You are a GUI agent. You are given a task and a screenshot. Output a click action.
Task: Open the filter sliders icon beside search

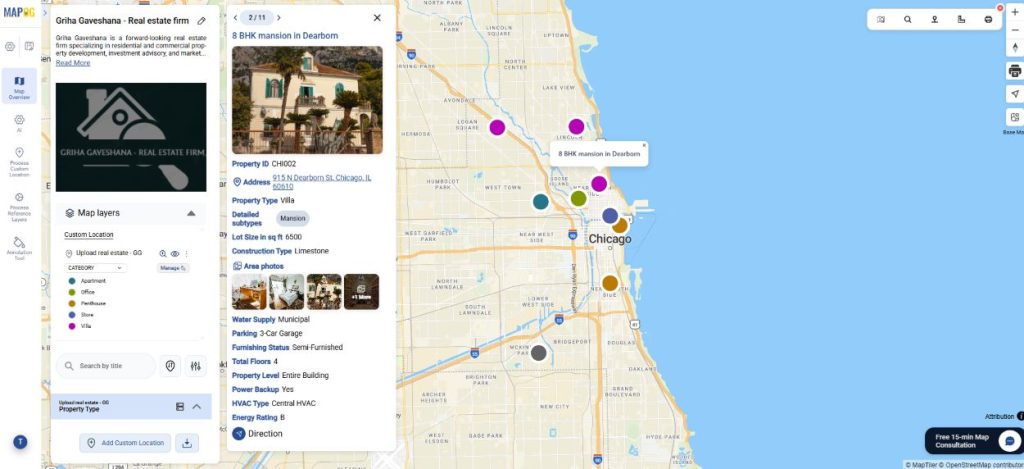pyautogui.click(x=195, y=366)
